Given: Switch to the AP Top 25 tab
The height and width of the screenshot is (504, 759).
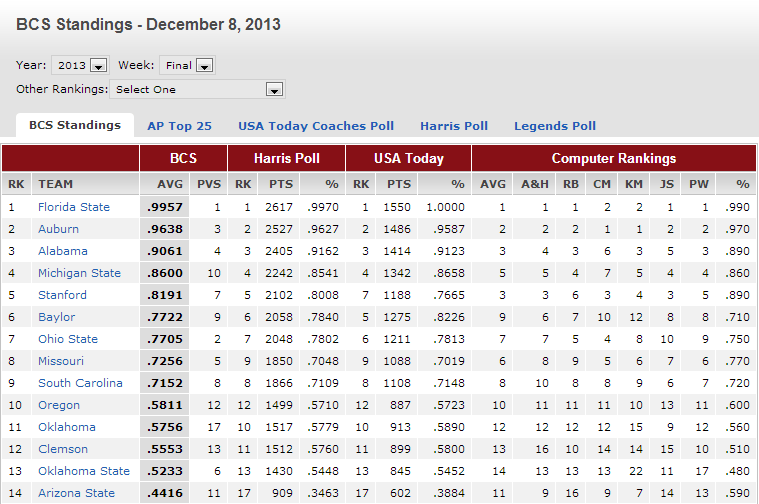Looking at the screenshot, I should pos(179,126).
